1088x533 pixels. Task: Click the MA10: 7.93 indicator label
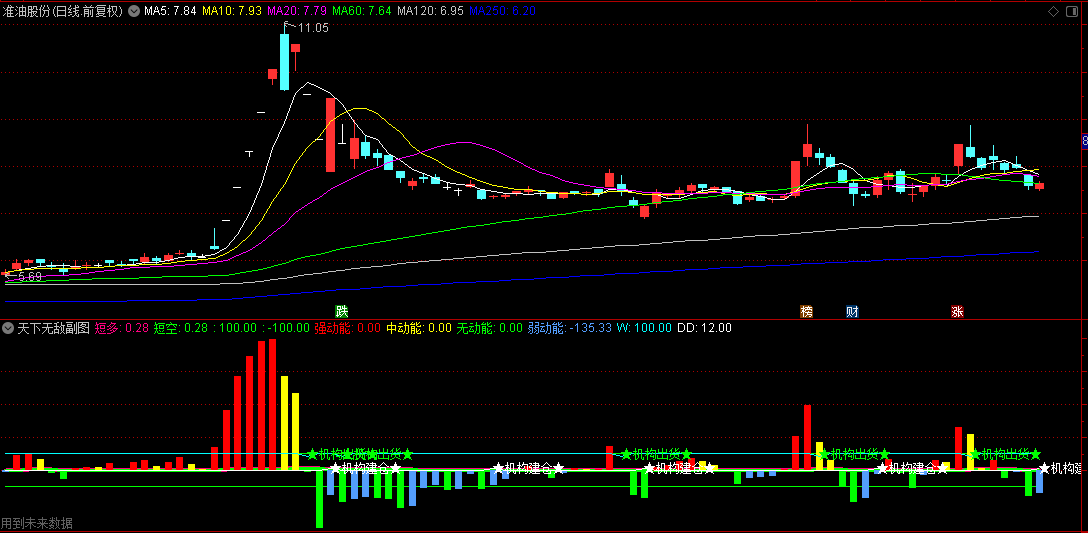point(232,11)
